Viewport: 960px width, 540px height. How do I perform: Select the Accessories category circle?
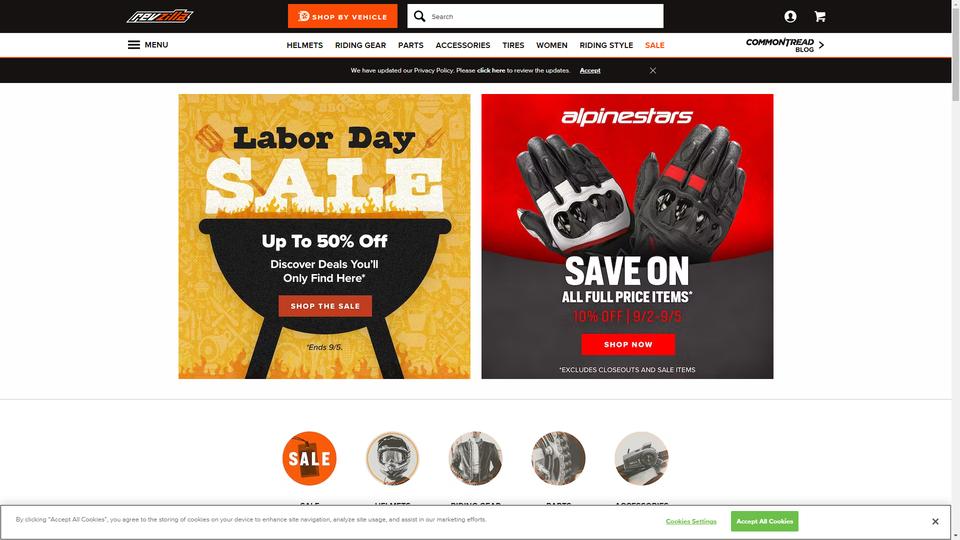point(642,458)
